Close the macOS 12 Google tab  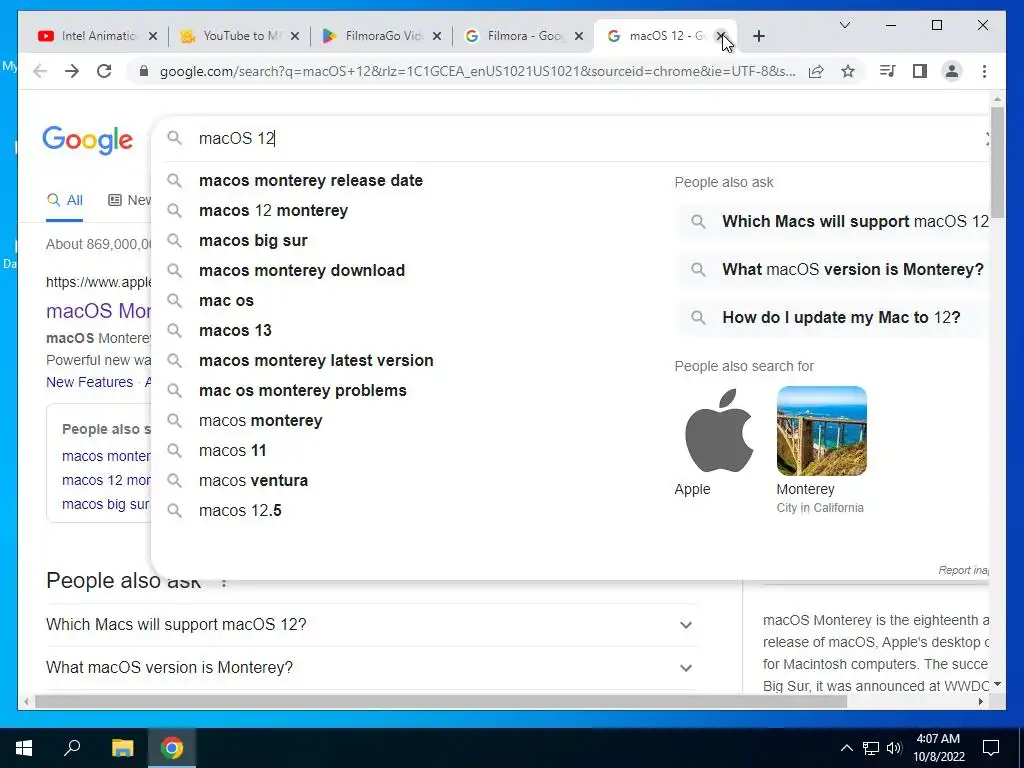[x=721, y=37]
